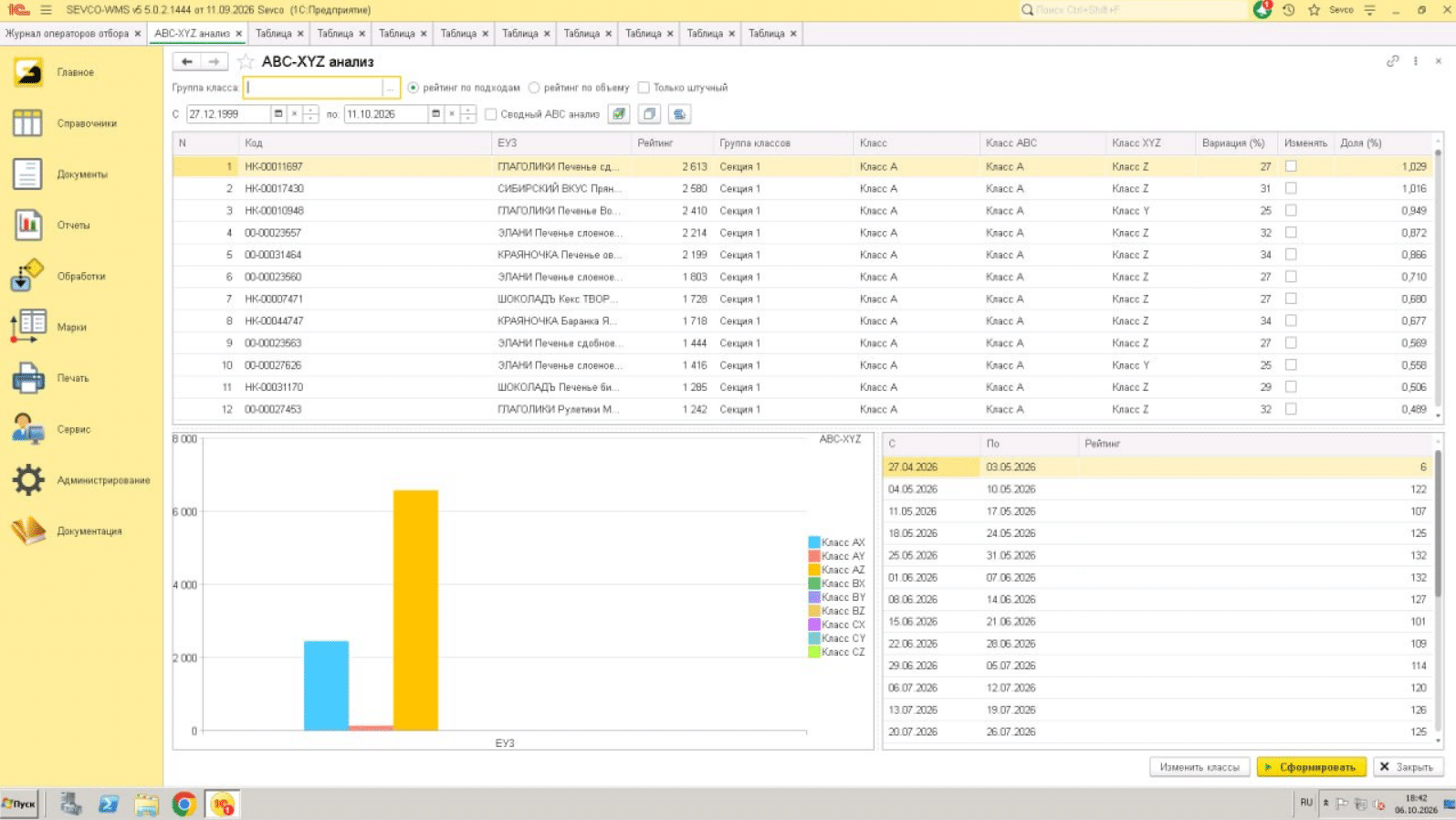This screenshot has width=1456, height=820.
Task: Copy link to form icon
Action: tap(1392, 61)
